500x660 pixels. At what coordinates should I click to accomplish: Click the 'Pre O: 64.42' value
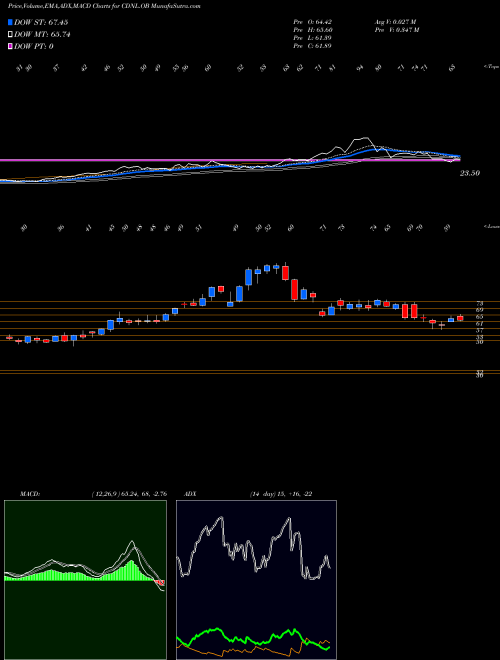tap(312, 21)
